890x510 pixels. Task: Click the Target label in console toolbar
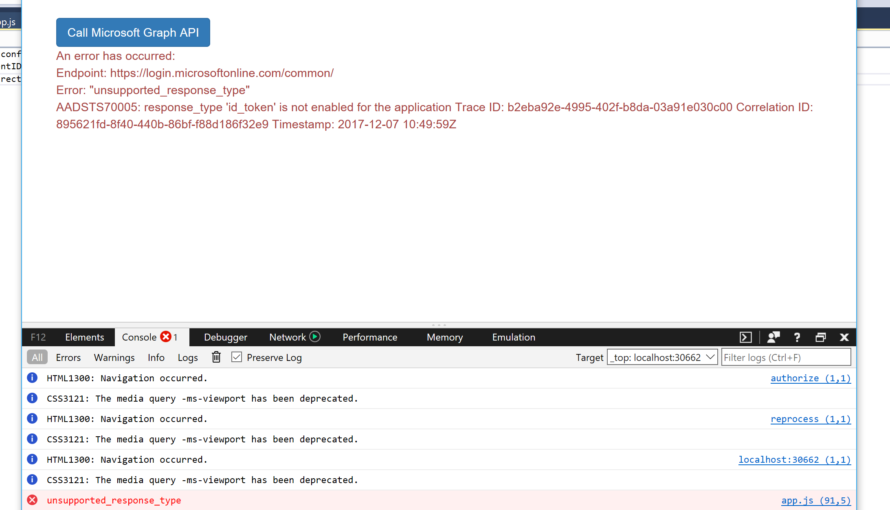click(x=589, y=357)
